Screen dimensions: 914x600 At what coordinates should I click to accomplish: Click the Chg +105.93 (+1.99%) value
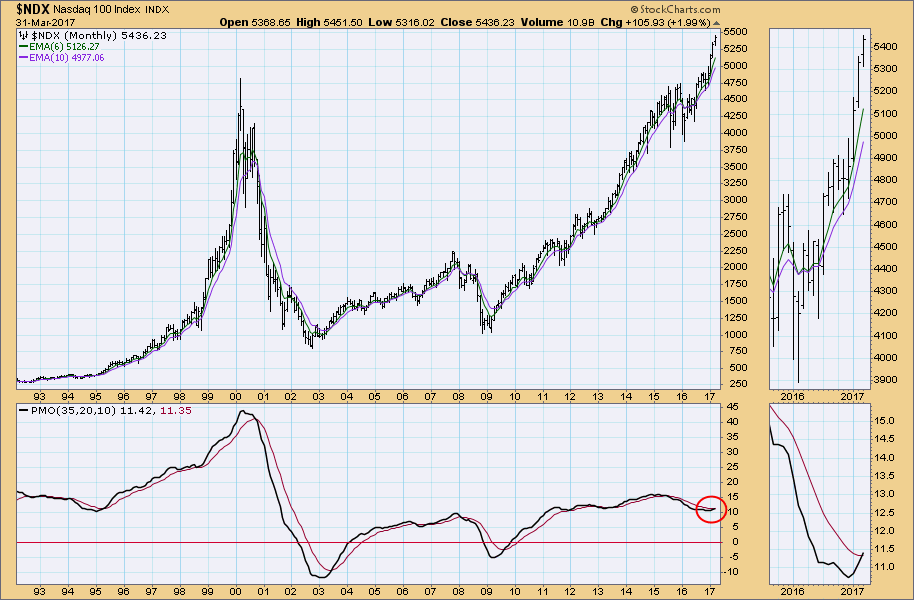point(655,22)
